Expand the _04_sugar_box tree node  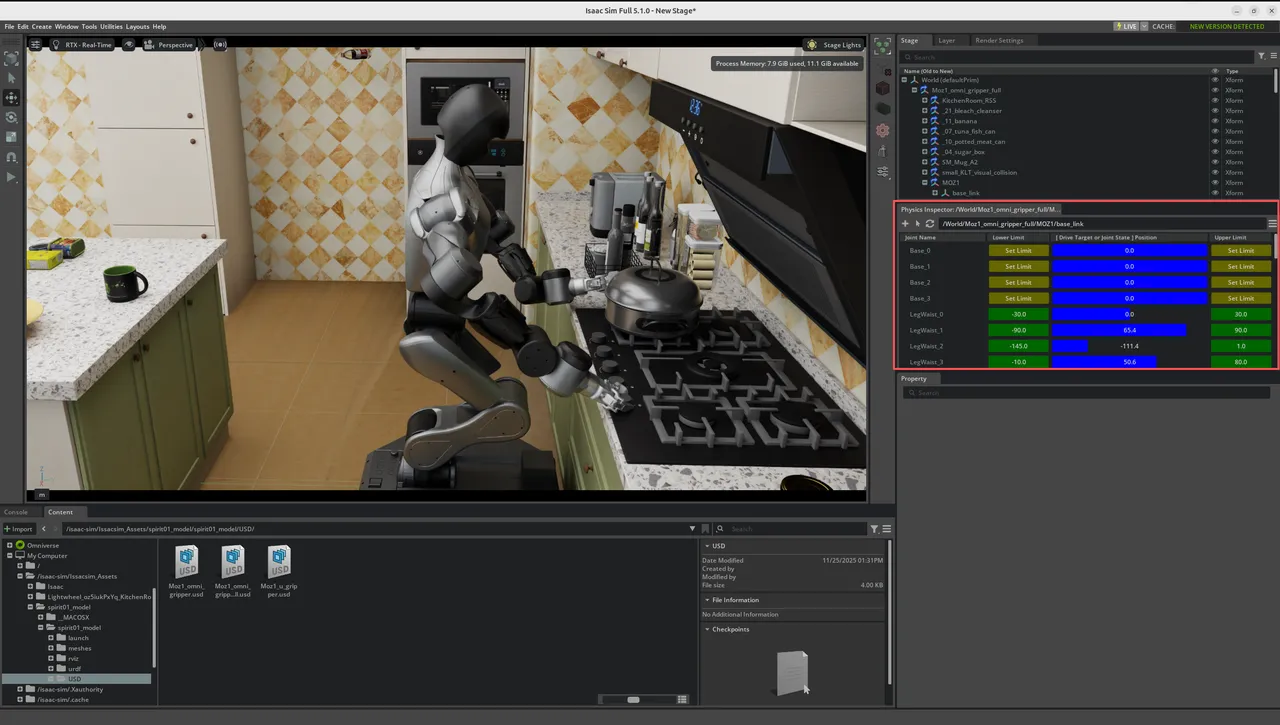(x=925, y=152)
